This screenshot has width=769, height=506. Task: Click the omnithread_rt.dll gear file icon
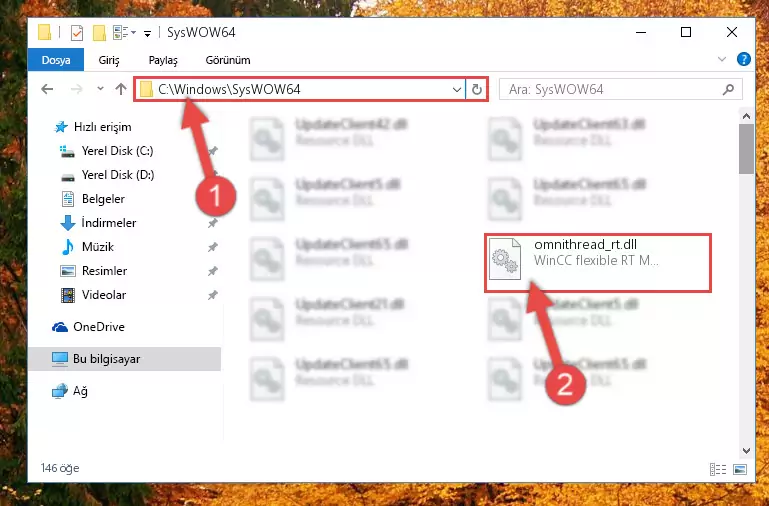(x=505, y=258)
